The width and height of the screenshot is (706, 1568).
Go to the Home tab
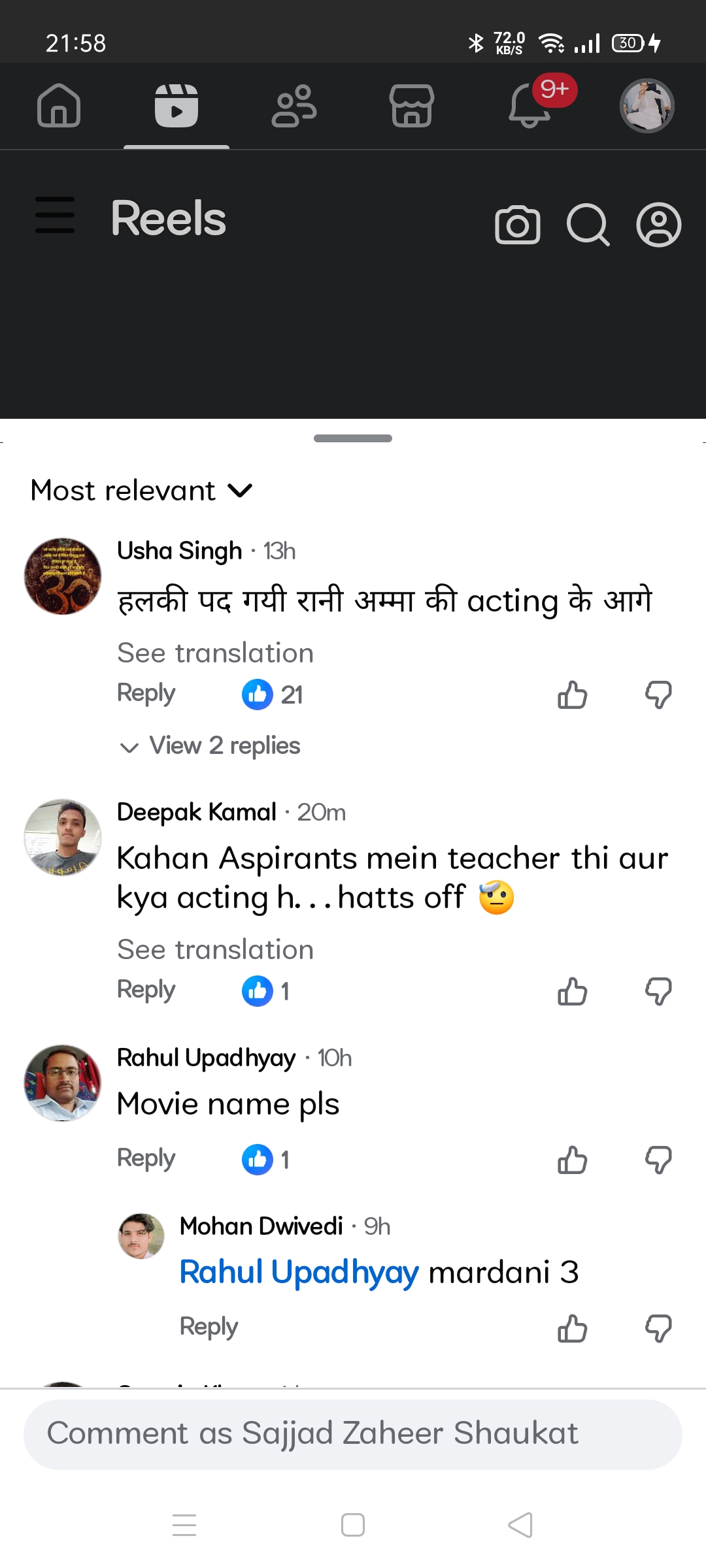(x=59, y=106)
